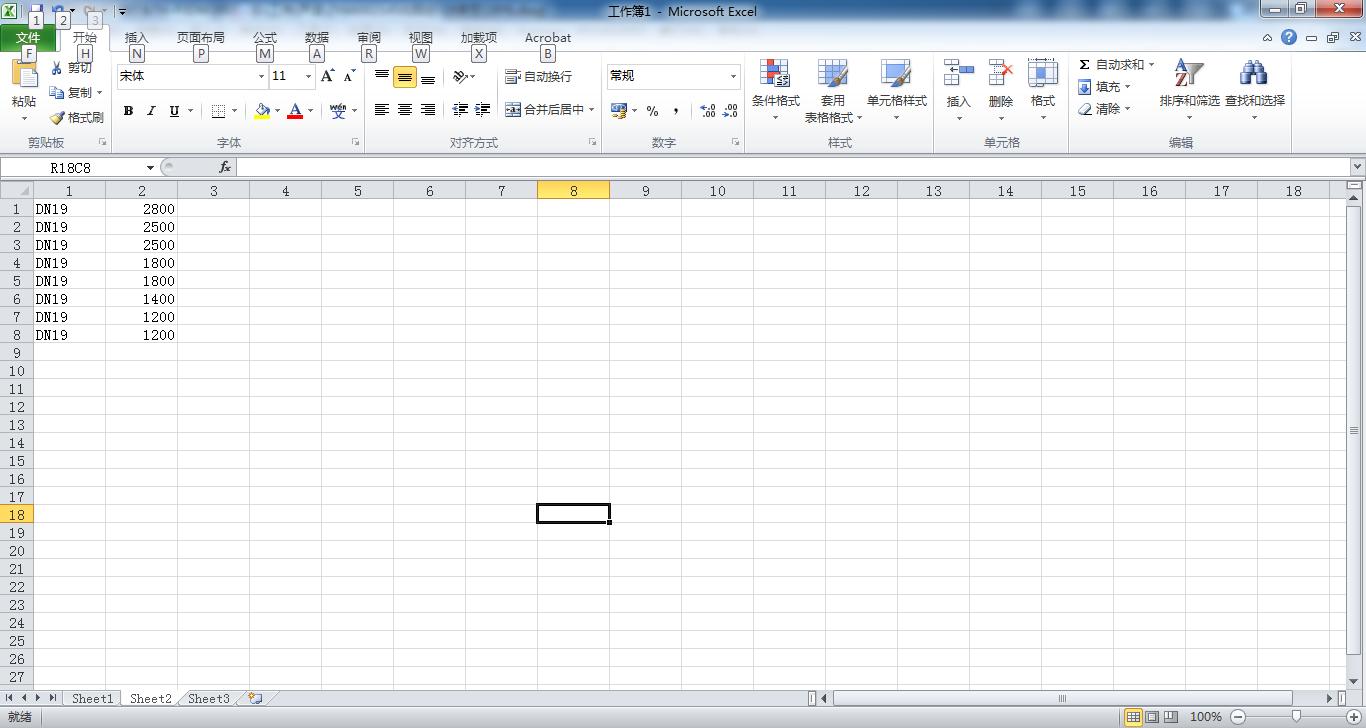Expand the borders dropdown arrow
The image size is (1366, 728).
pyautogui.click(x=234, y=111)
